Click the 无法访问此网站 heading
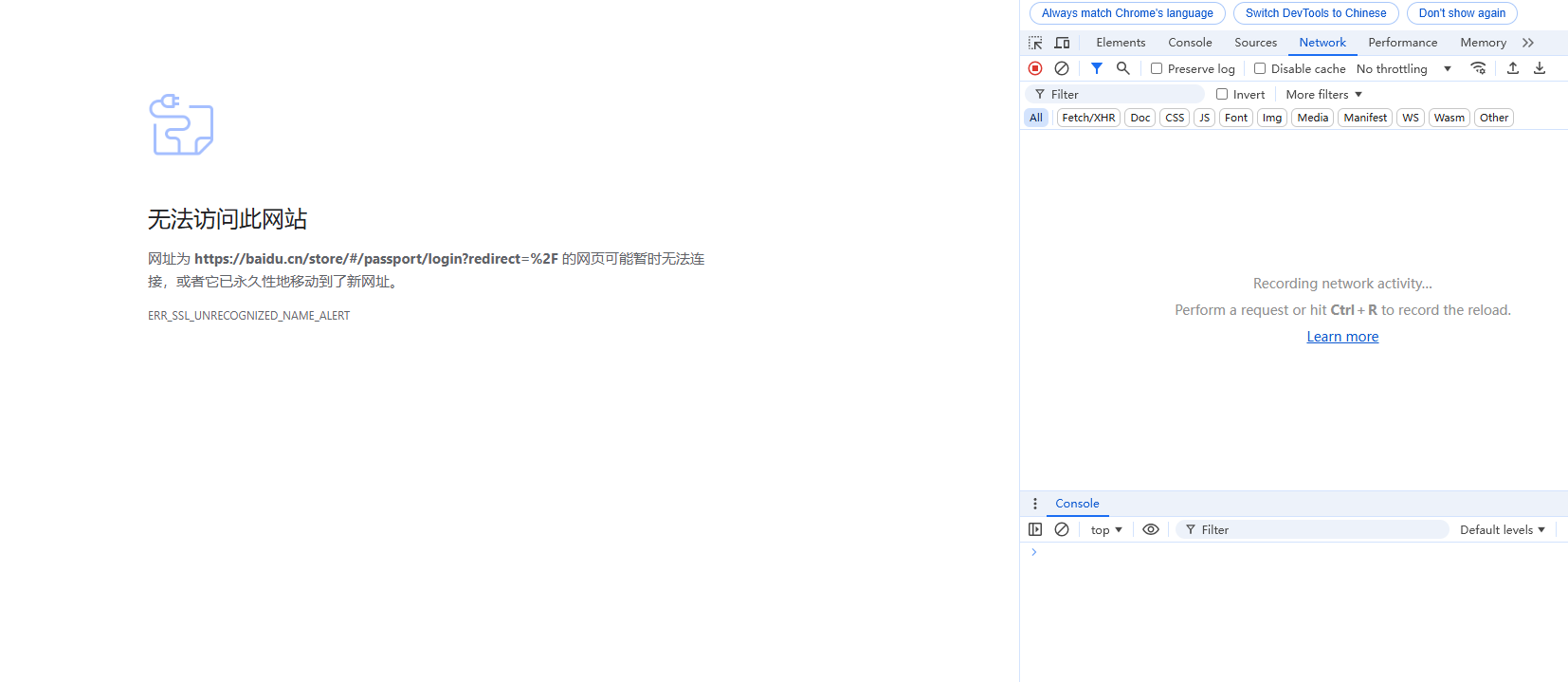This screenshot has height=682, width=1568. (228, 219)
